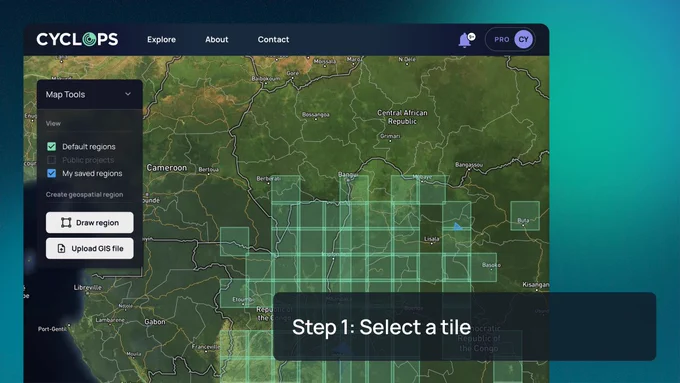Image resolution: width=680 pixels, height=383 pixels.
Task: Click the 'Gabon' map label
Action: coord(155,322)
